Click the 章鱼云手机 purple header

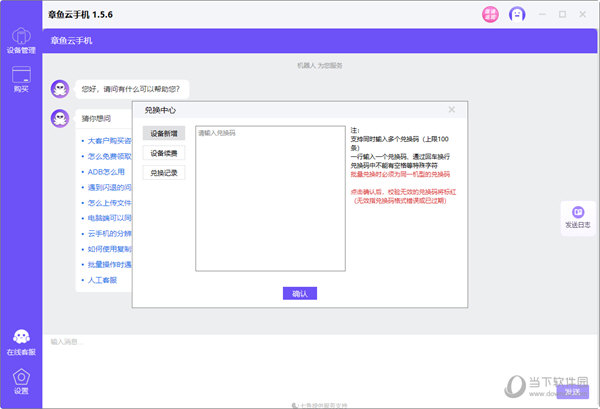tap(320, 41)
